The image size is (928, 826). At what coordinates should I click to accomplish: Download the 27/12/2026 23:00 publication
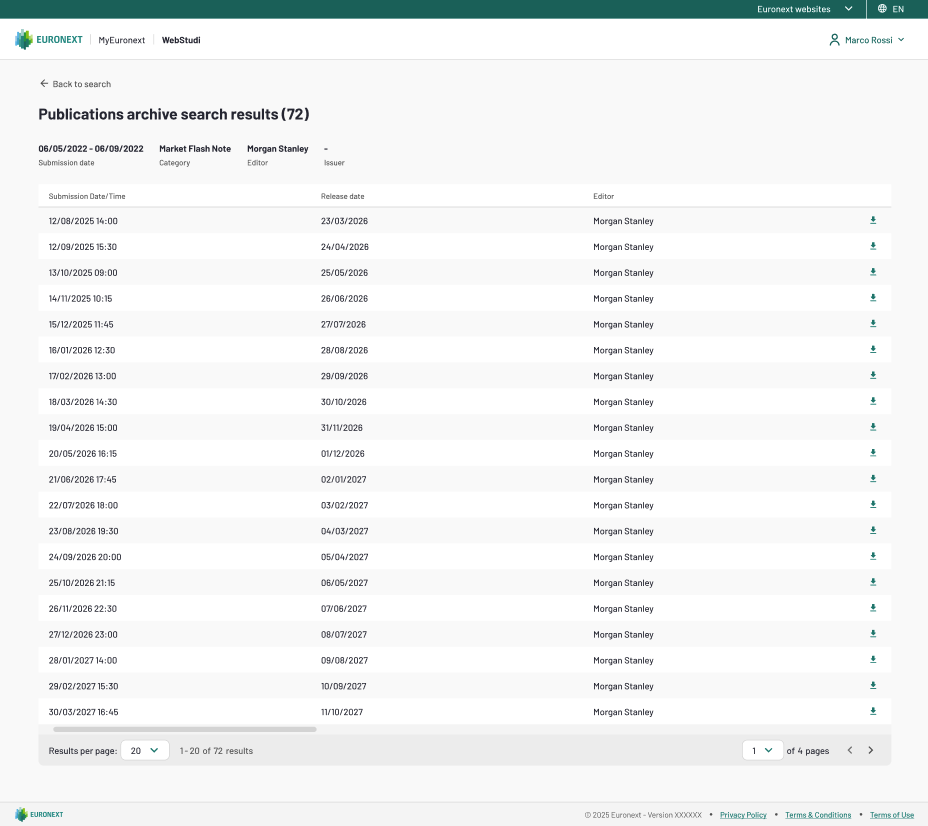873,634
